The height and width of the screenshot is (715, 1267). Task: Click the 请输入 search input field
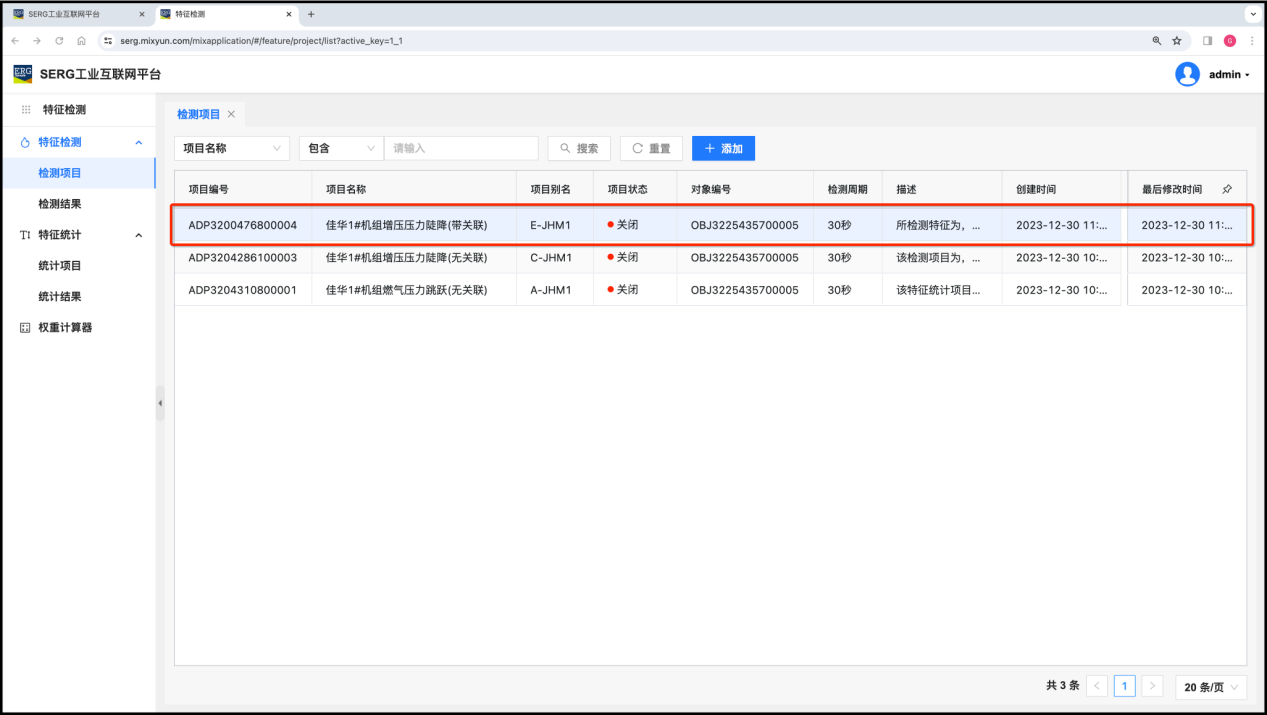(461, 148)
